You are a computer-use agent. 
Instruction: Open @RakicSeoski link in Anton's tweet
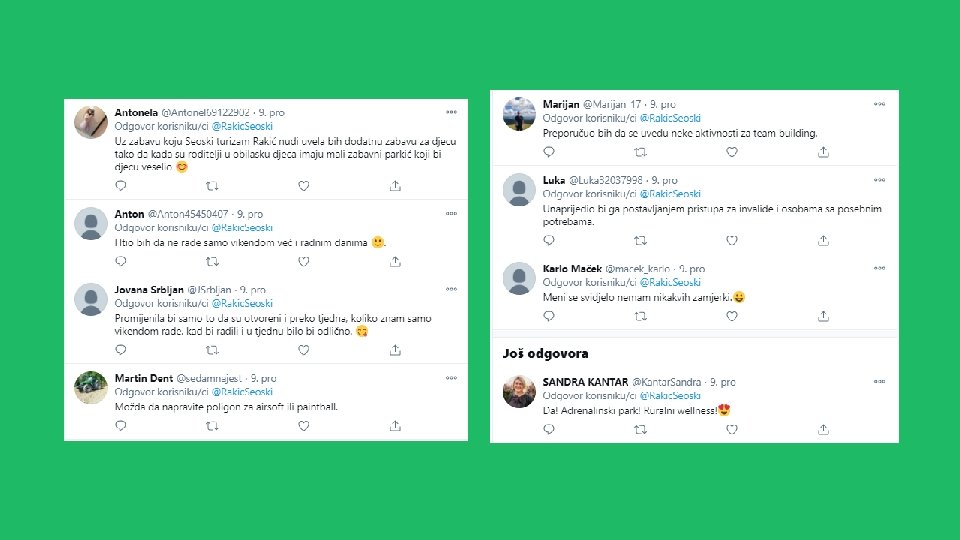pyautogui.click(x=242, y=228)
